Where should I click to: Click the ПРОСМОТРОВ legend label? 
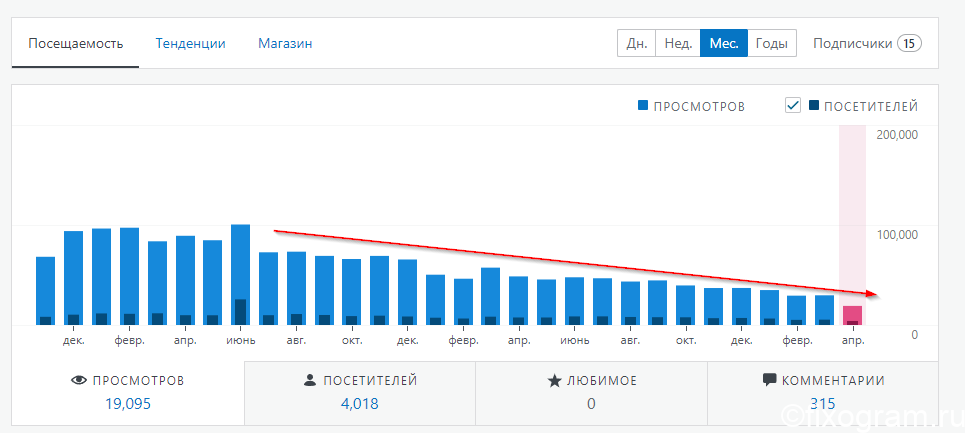tap(699, 106)
